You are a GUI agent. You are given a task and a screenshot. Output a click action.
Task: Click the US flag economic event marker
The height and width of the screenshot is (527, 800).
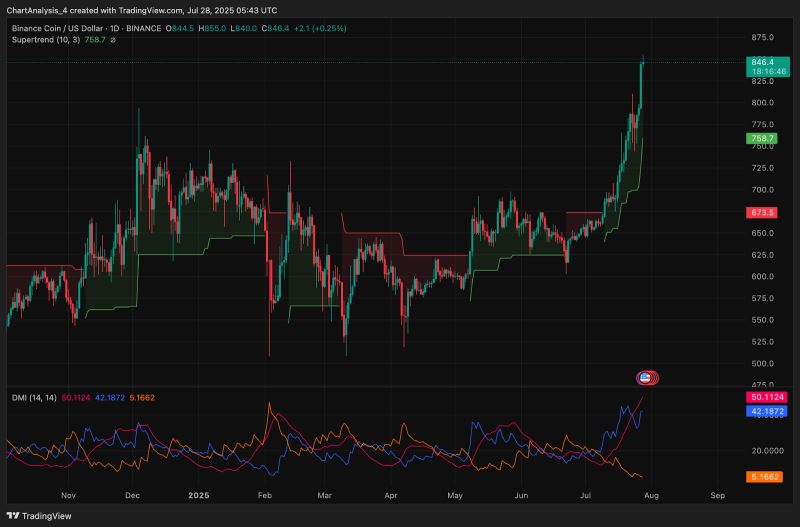click(646, 377)
